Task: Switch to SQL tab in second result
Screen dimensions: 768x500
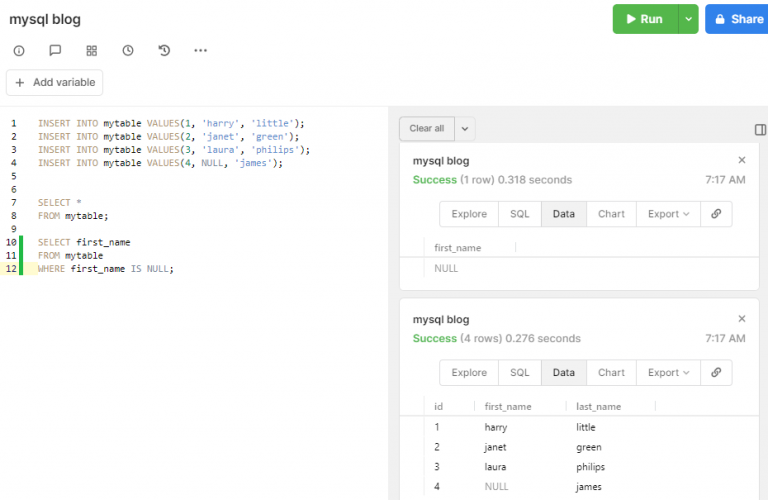Action: (x=520, y=373)
